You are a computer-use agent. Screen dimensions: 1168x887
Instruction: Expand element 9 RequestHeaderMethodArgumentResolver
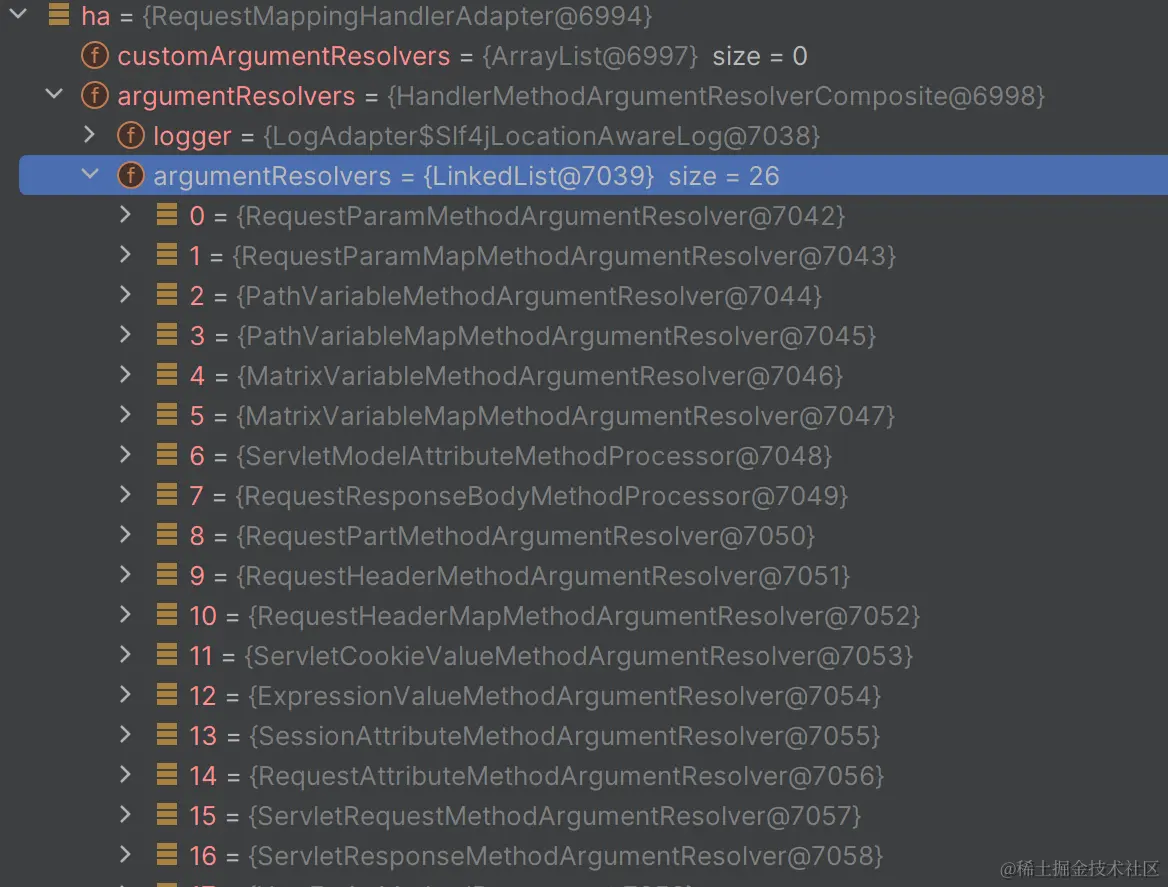click(125, 575)
